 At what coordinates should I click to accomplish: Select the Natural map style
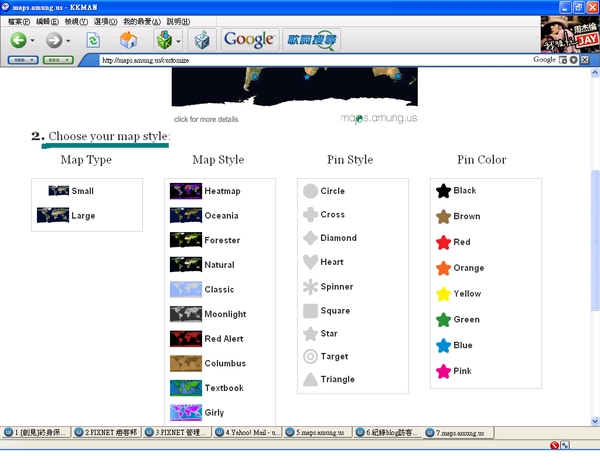point(202,264)
